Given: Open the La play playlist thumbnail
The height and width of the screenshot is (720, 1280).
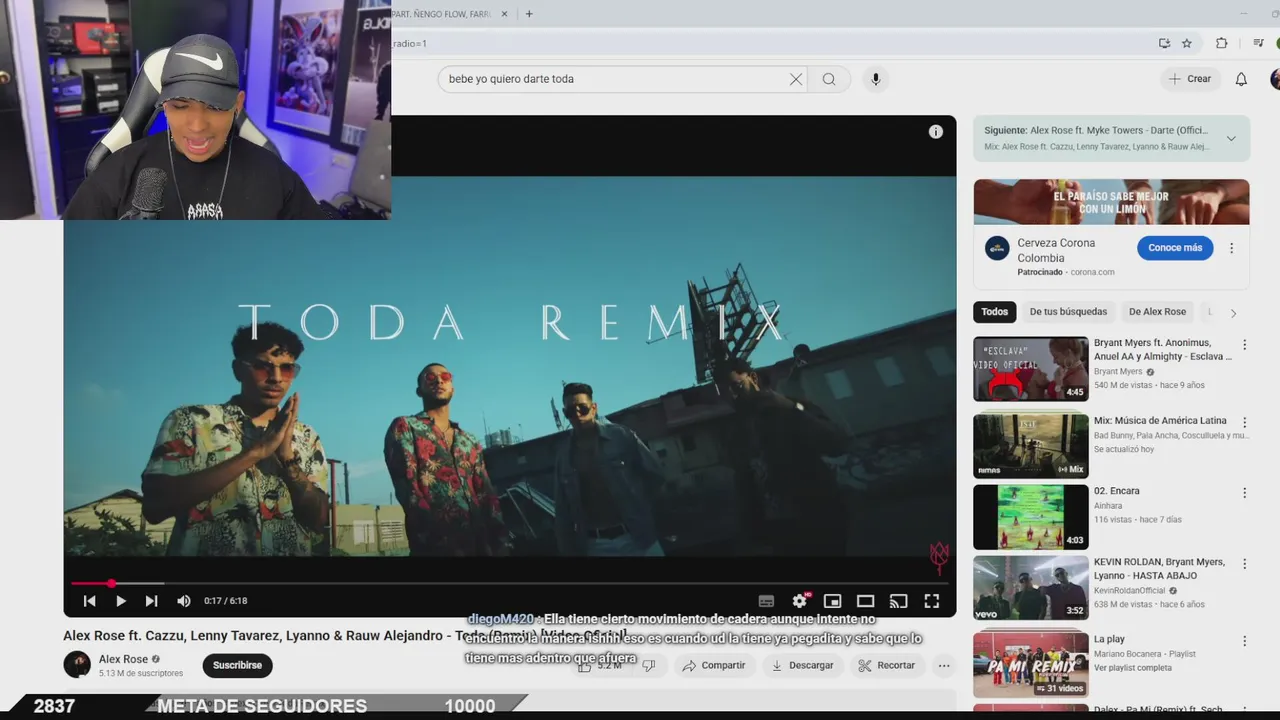Looking at the screenshot, I should (x=1031, y=664).
